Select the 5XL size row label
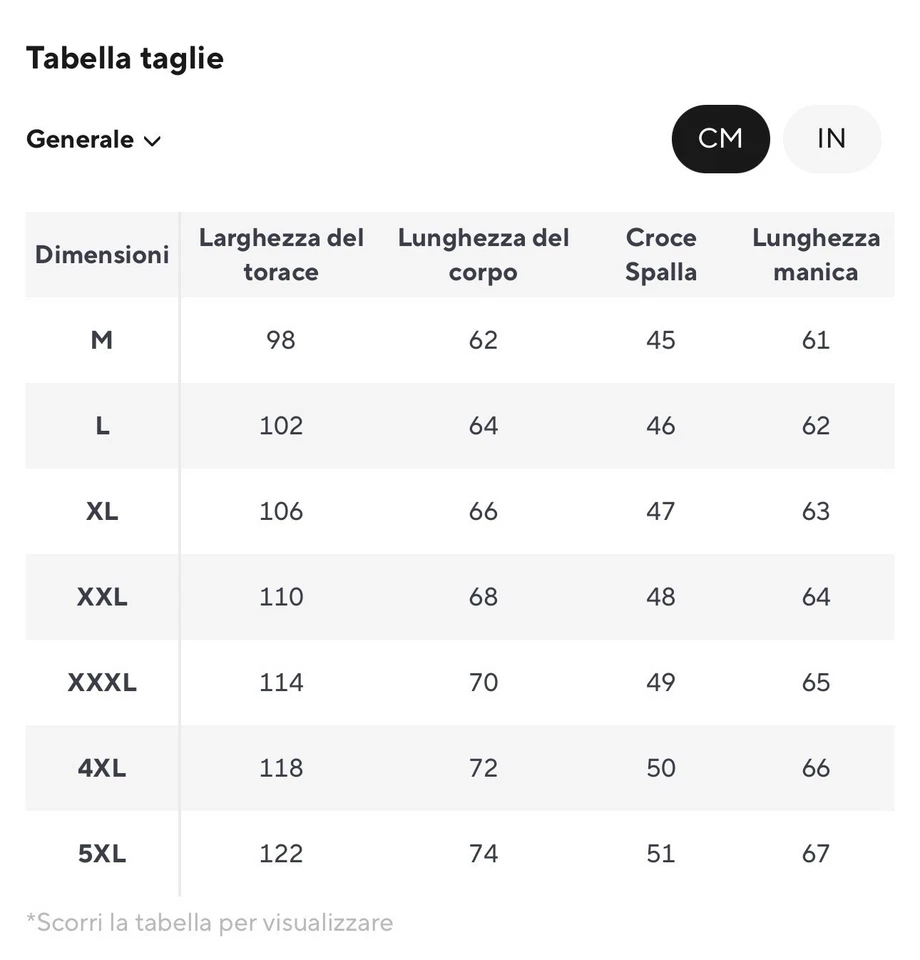This screenshot has height=960, width=920. pyautogui.click(x=102, y=854)
